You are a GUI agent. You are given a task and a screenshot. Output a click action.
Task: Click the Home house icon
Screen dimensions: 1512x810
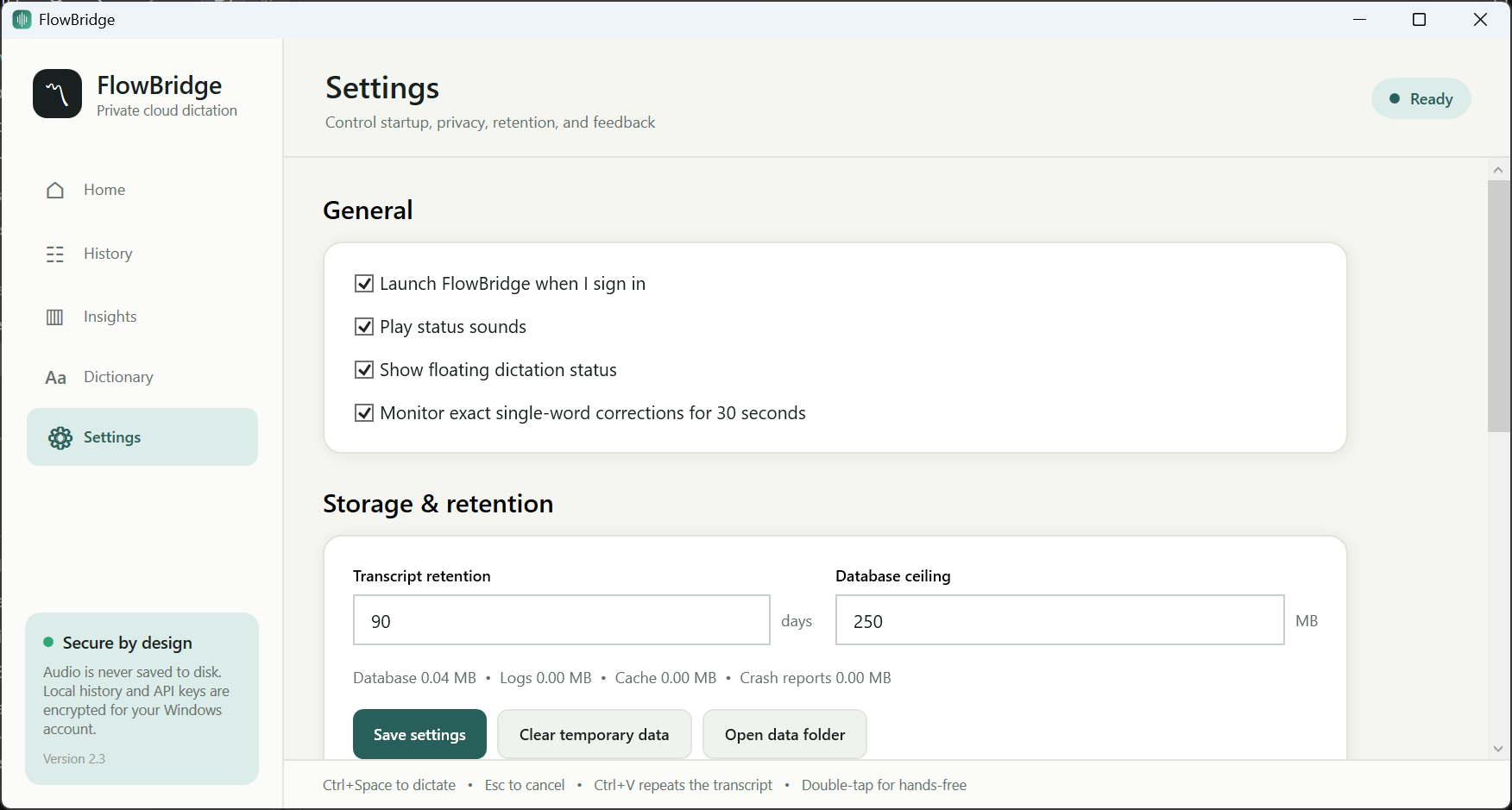click(55, 190)
